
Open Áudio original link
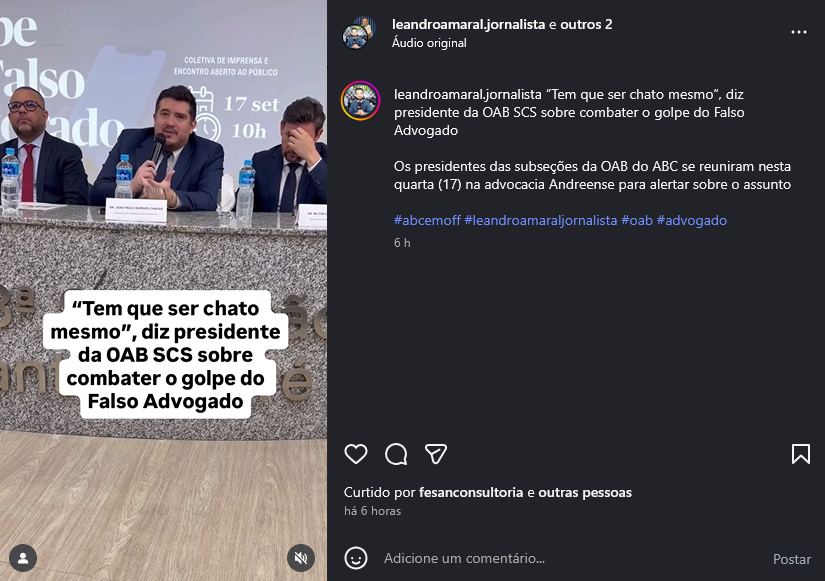[x=429, y=43]
